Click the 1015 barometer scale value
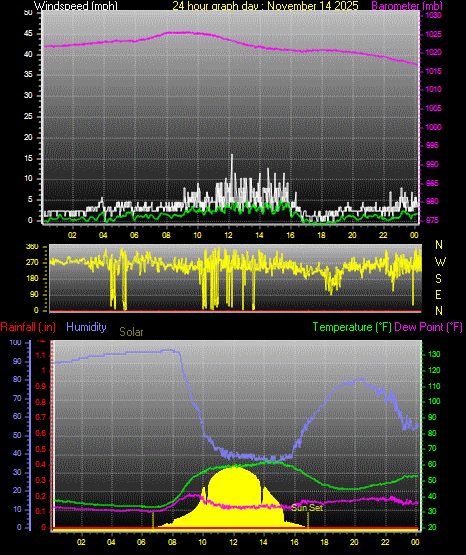Screen dimensions: 466x555 433,71
